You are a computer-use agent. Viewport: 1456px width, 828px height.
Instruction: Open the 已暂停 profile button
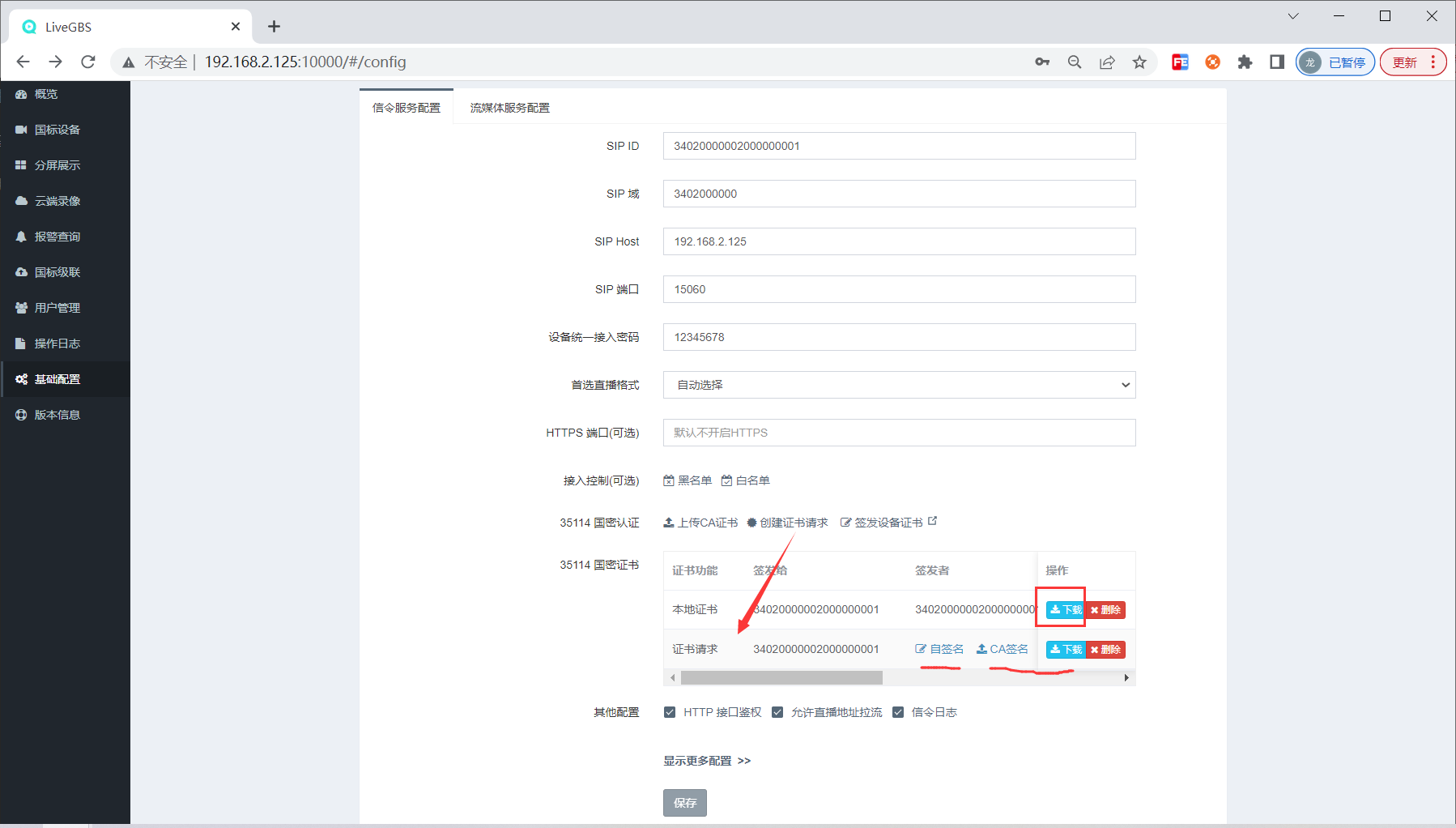(1335, 62)
